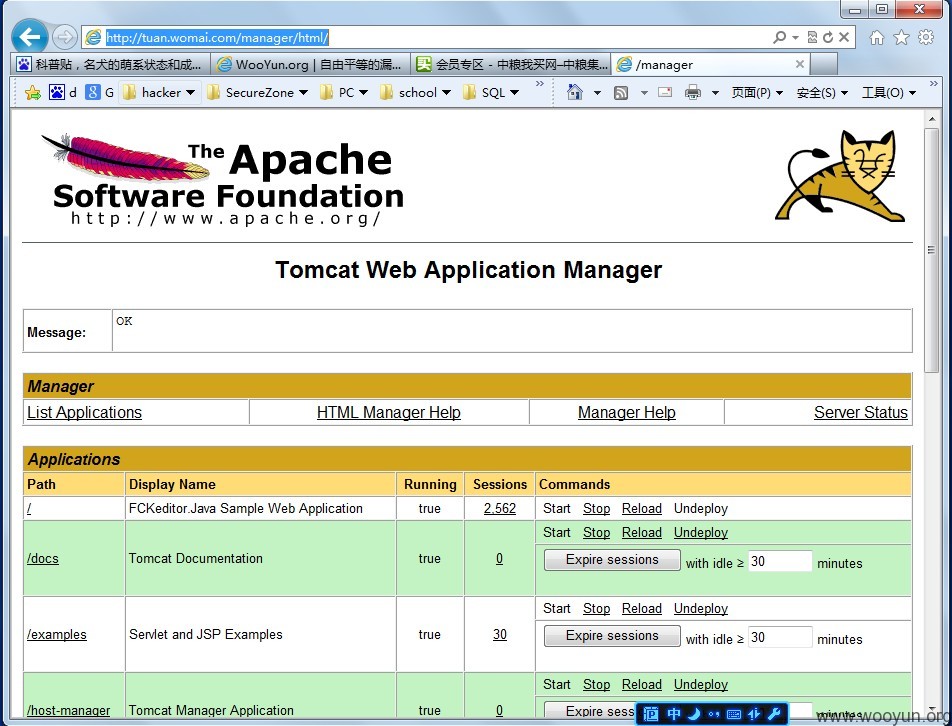Click Stop for the root application
The image size is (952, 726).
[596, 509]
